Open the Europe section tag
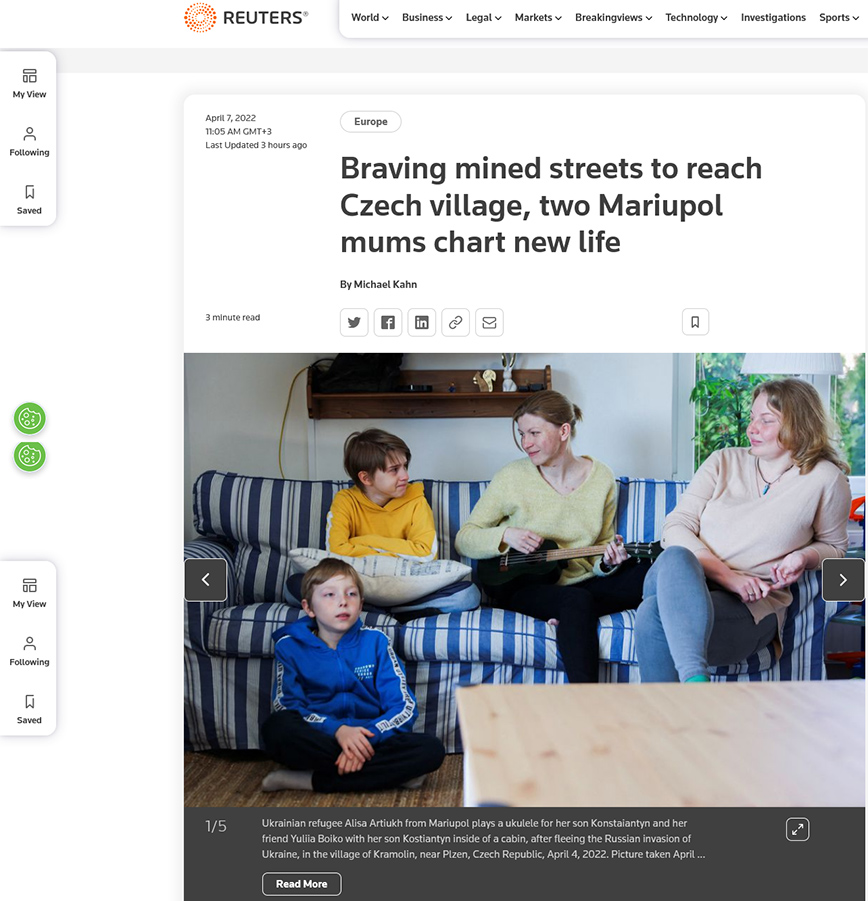The width and height of the screenshot is (868, 901). click(x=370, y=122)
